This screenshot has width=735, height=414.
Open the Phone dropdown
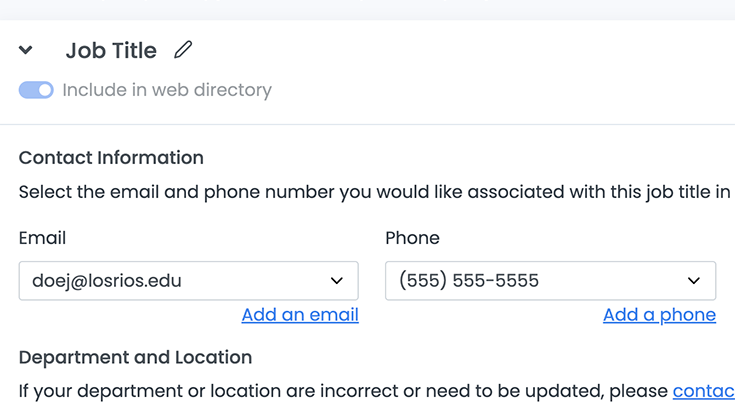(550, 281)
